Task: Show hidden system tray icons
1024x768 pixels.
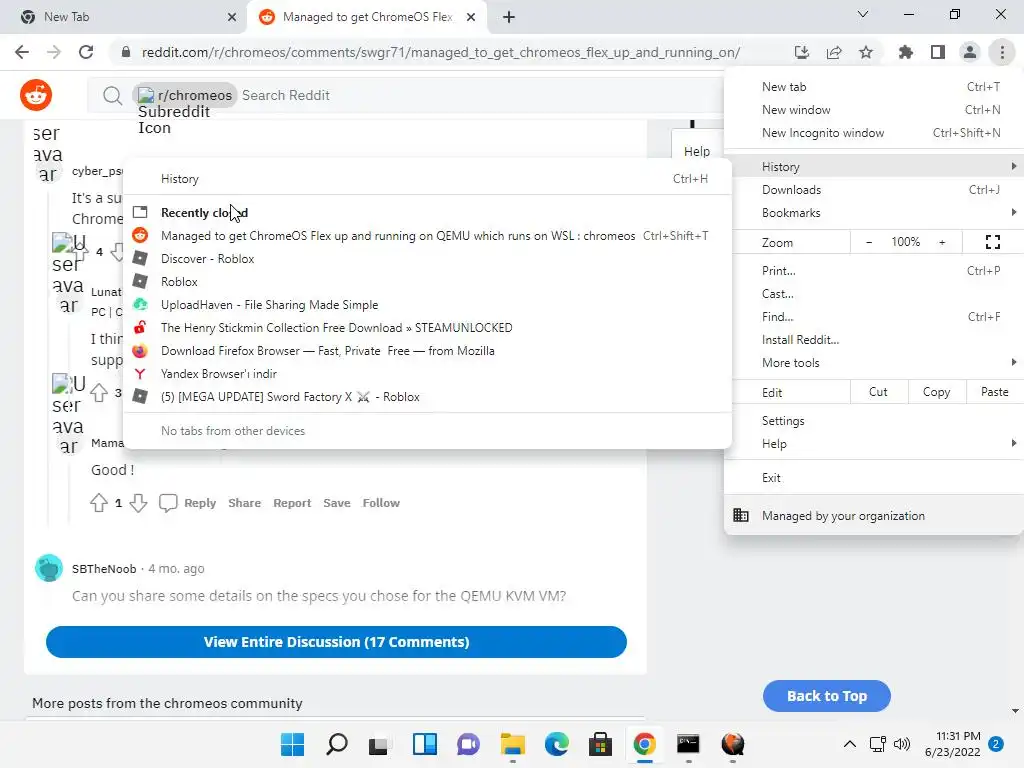Action: (850, 744)
